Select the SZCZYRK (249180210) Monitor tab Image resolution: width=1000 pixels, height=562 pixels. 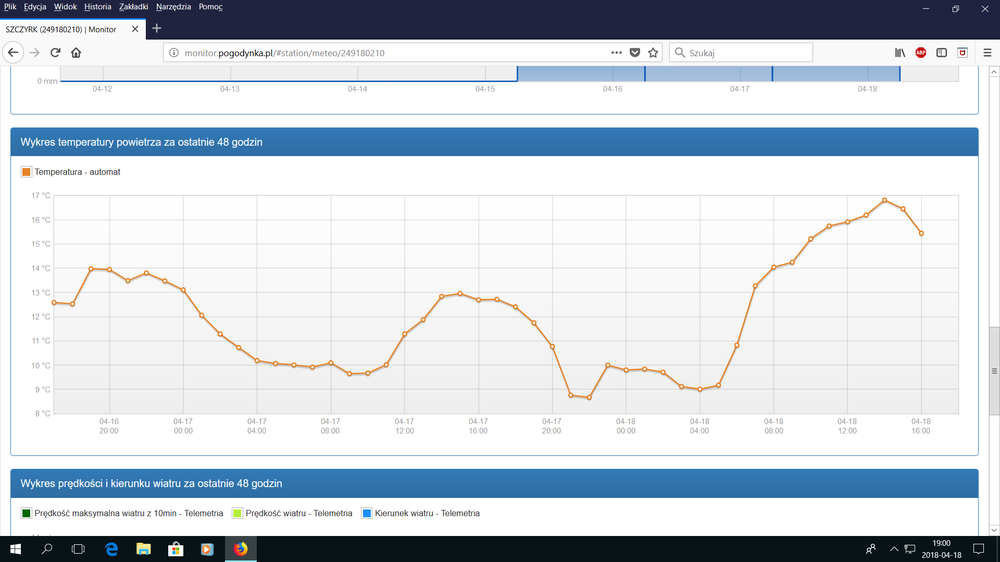[x=72, y=29]
